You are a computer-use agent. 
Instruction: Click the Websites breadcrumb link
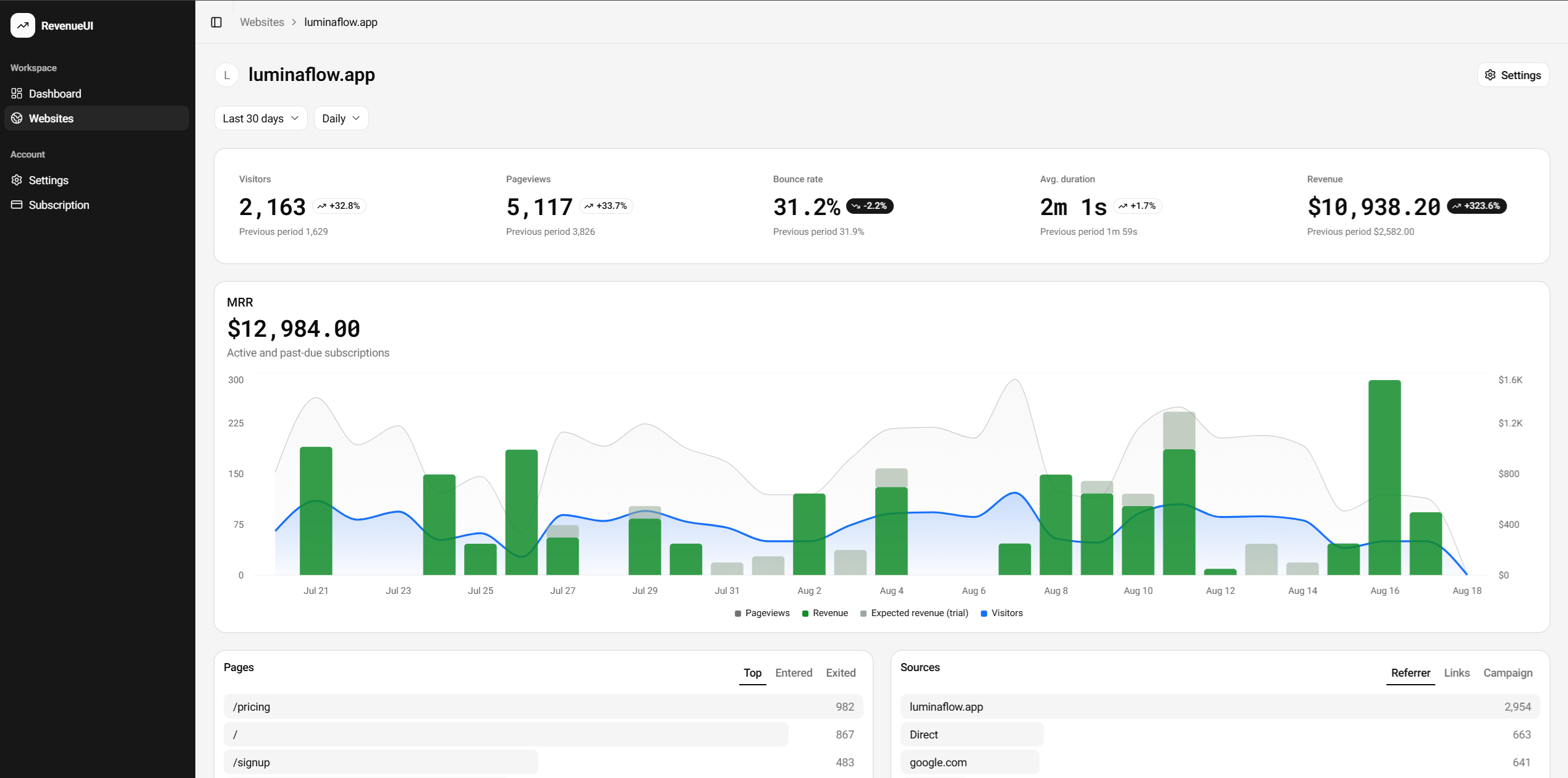tap(262, 22)
